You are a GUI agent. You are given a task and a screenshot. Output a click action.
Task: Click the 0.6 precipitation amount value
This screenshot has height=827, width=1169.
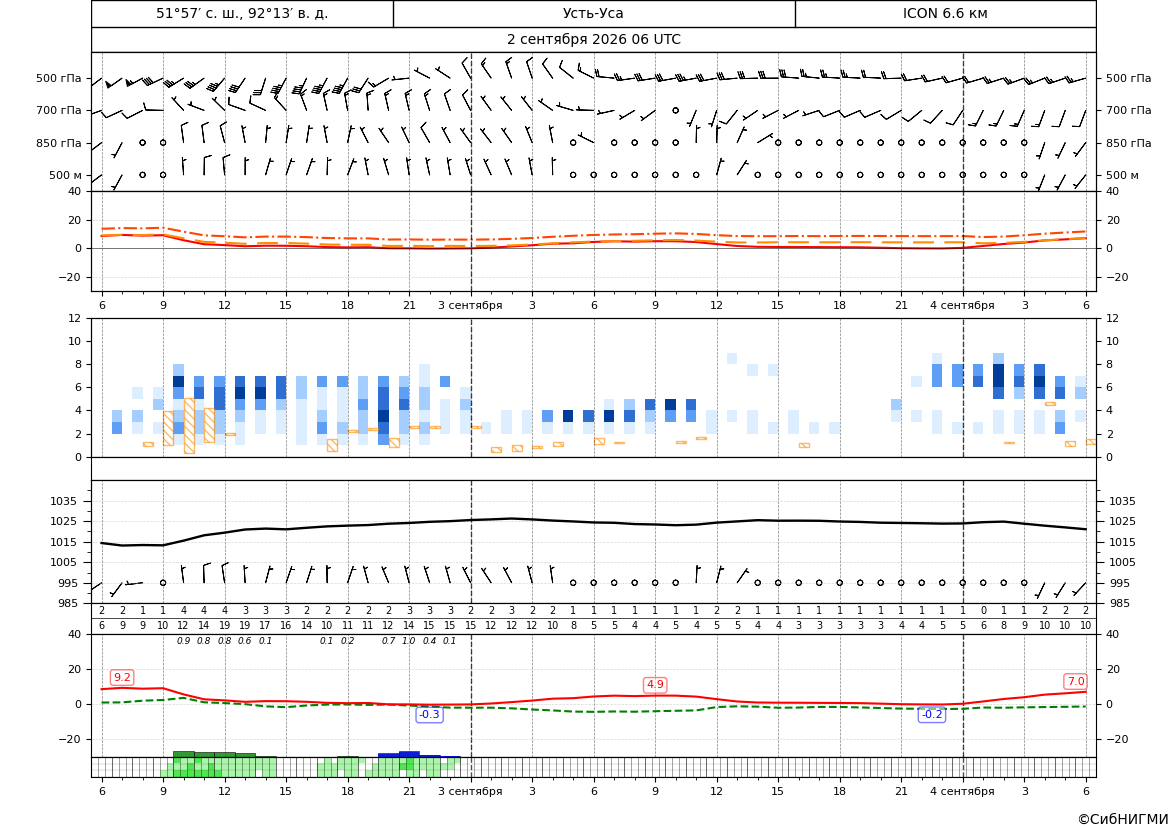(x=245, y=641)
